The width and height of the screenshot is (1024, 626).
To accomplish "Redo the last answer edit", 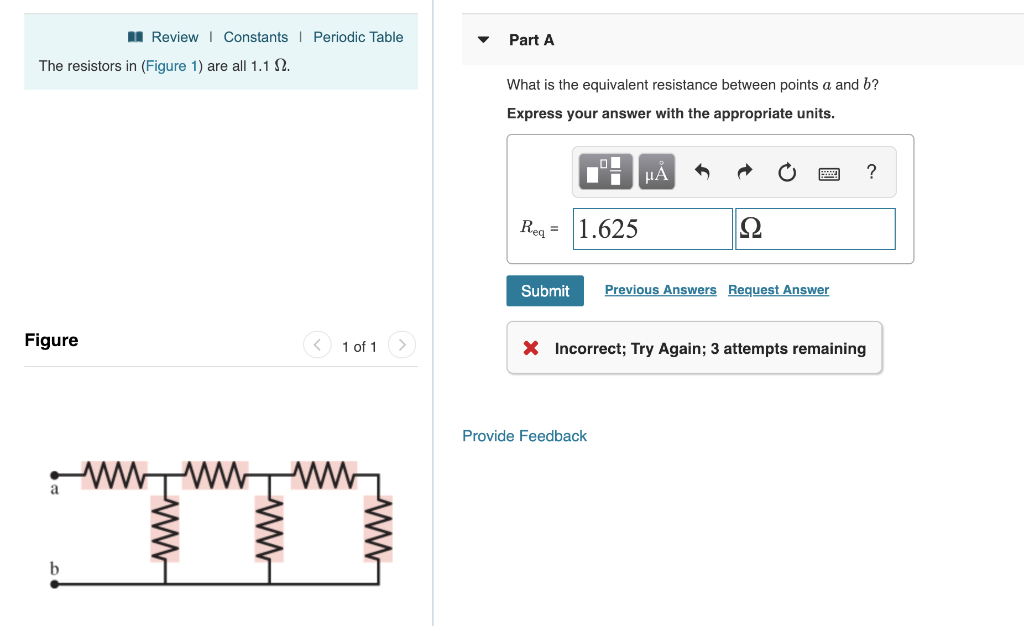I will (x=744, y=171).
